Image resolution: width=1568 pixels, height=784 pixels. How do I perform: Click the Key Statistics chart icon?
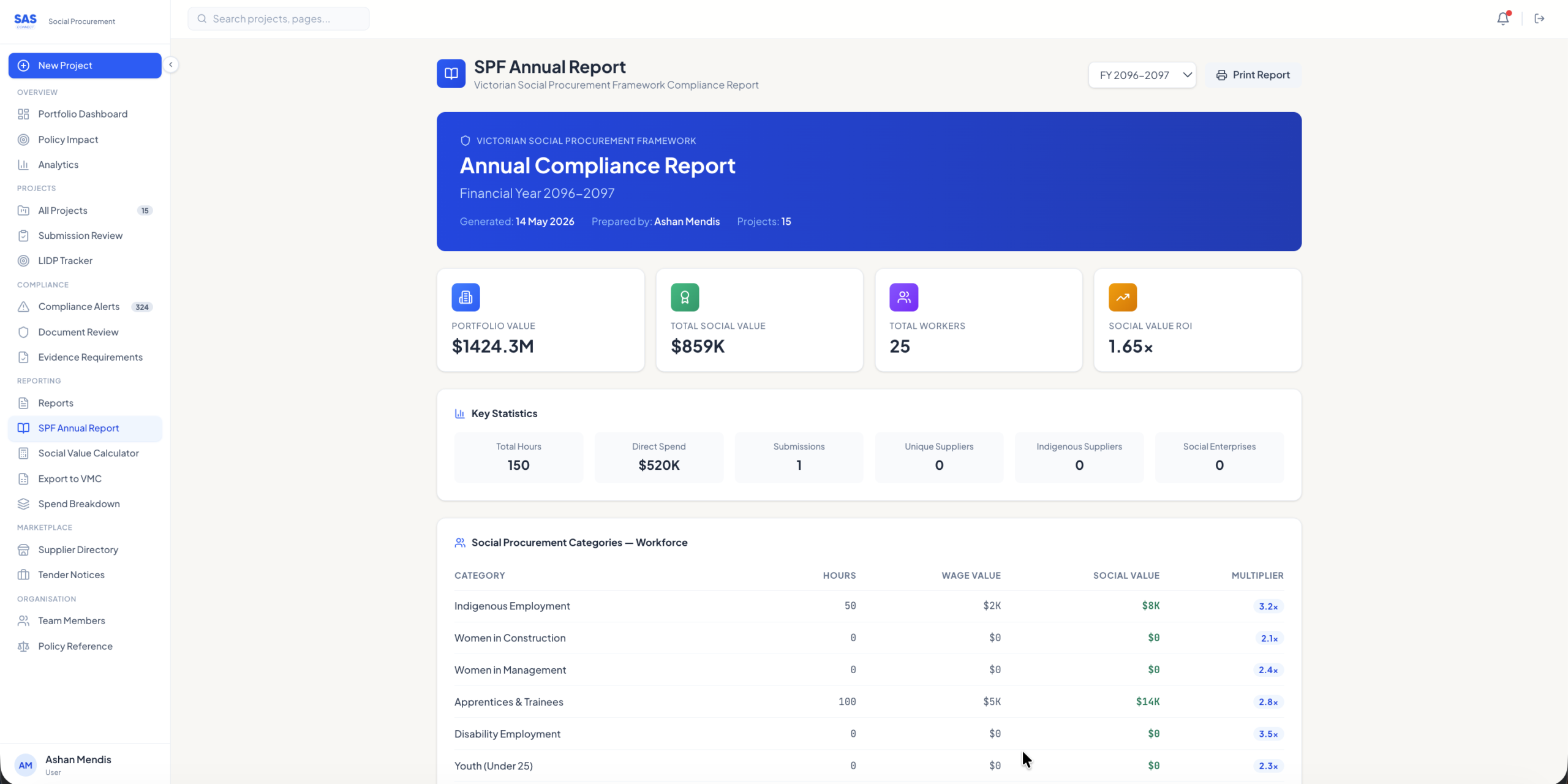click(460, 413)
